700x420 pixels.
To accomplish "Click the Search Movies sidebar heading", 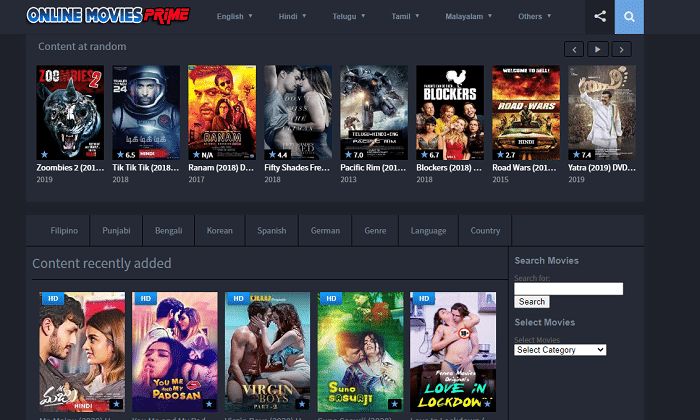I will (x=546, y=261).
